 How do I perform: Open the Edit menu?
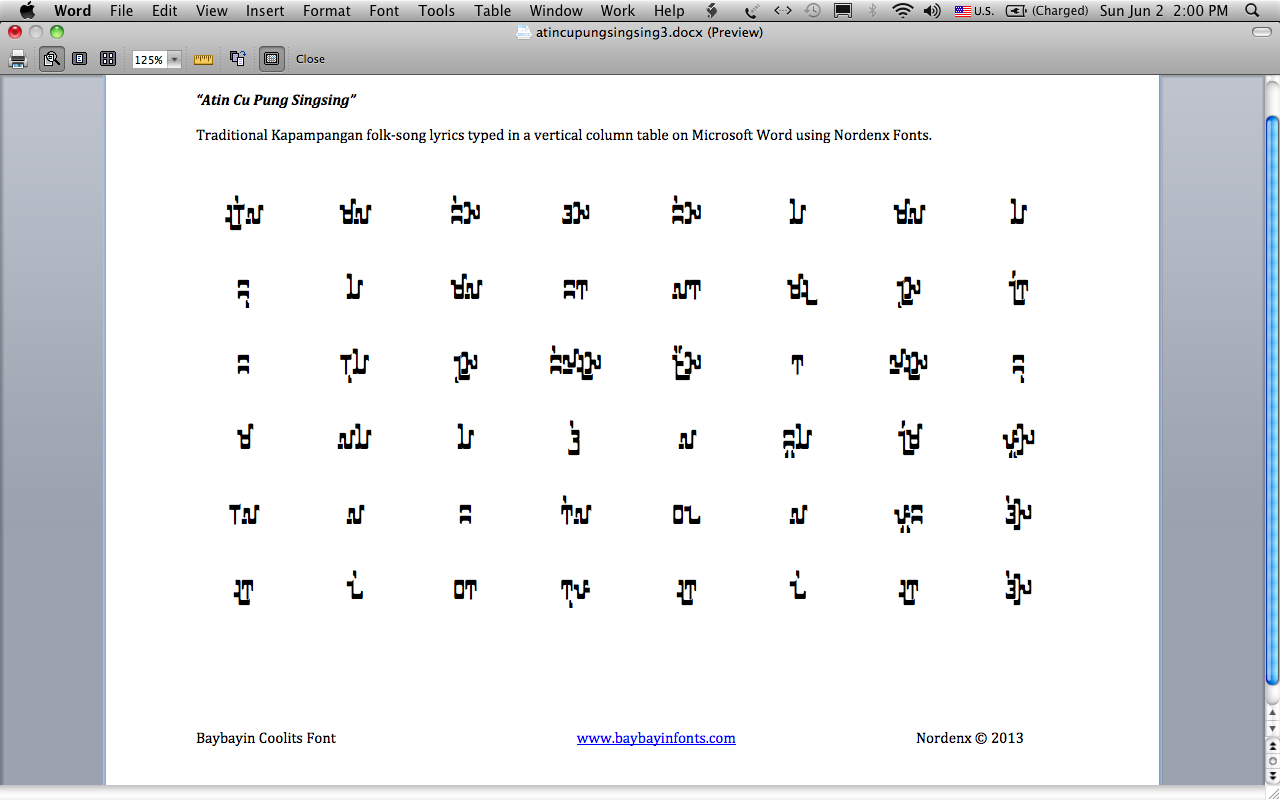(x=165, y=11)
